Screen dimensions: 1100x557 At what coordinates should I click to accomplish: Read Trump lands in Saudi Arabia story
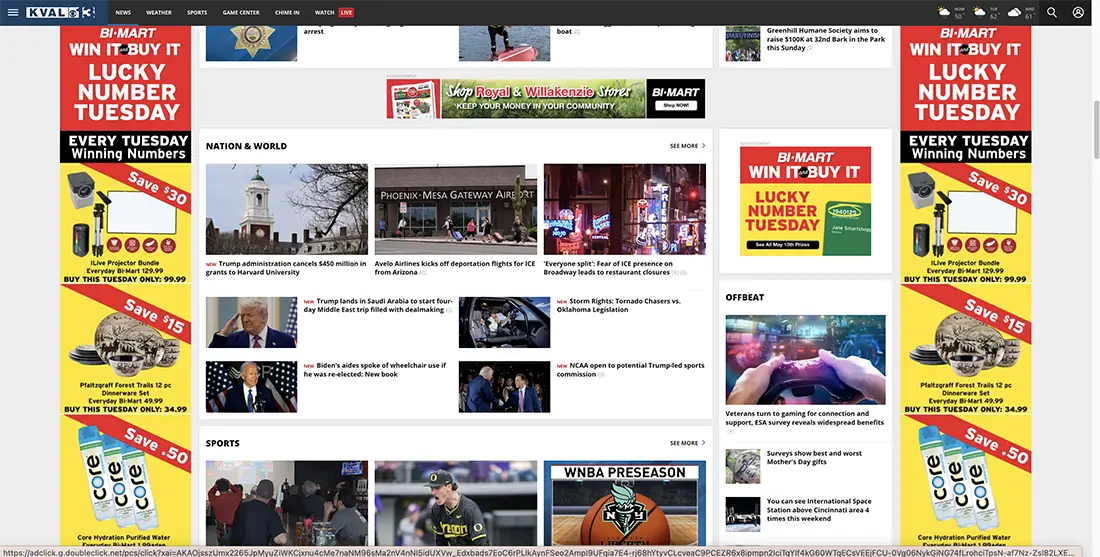pos(378,305)
